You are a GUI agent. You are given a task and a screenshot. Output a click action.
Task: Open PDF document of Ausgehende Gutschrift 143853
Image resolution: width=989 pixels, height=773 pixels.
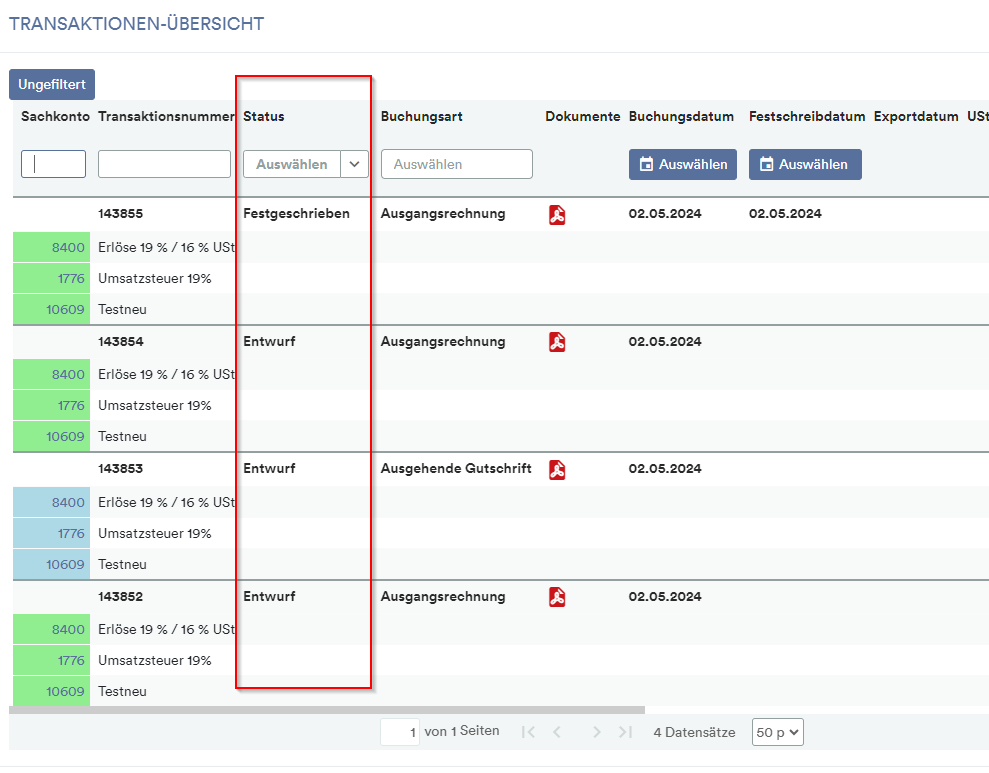coord(557,470)
